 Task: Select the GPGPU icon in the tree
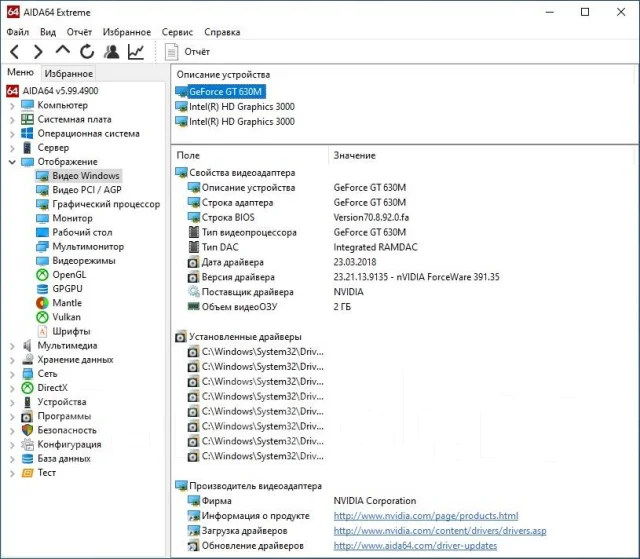click(x=42, y=289)
